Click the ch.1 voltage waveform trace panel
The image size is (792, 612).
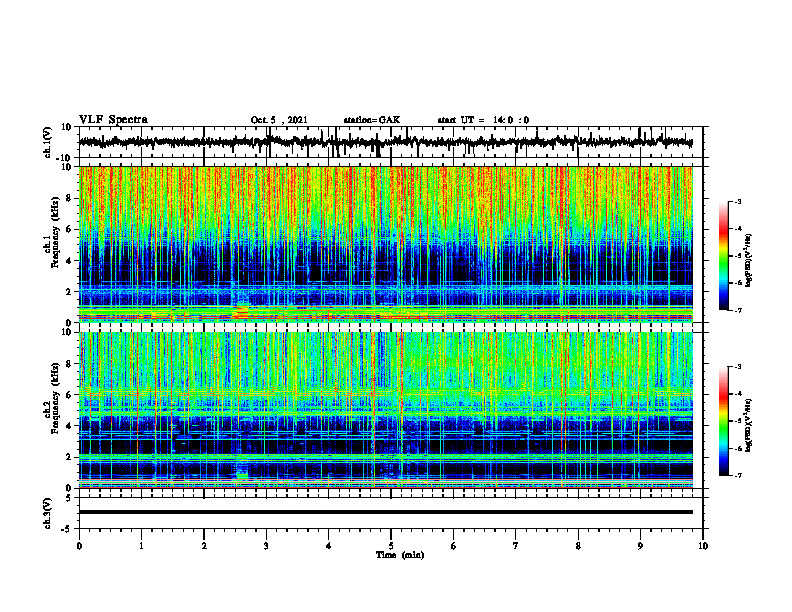coord(390,142)
